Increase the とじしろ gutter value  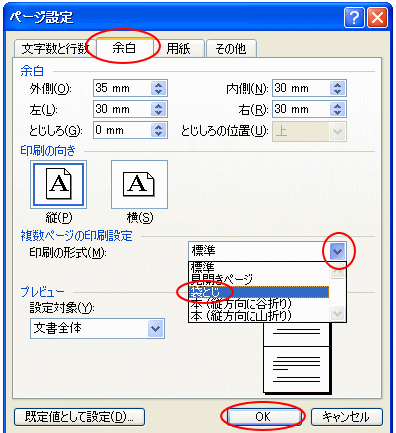pos(159,126)
